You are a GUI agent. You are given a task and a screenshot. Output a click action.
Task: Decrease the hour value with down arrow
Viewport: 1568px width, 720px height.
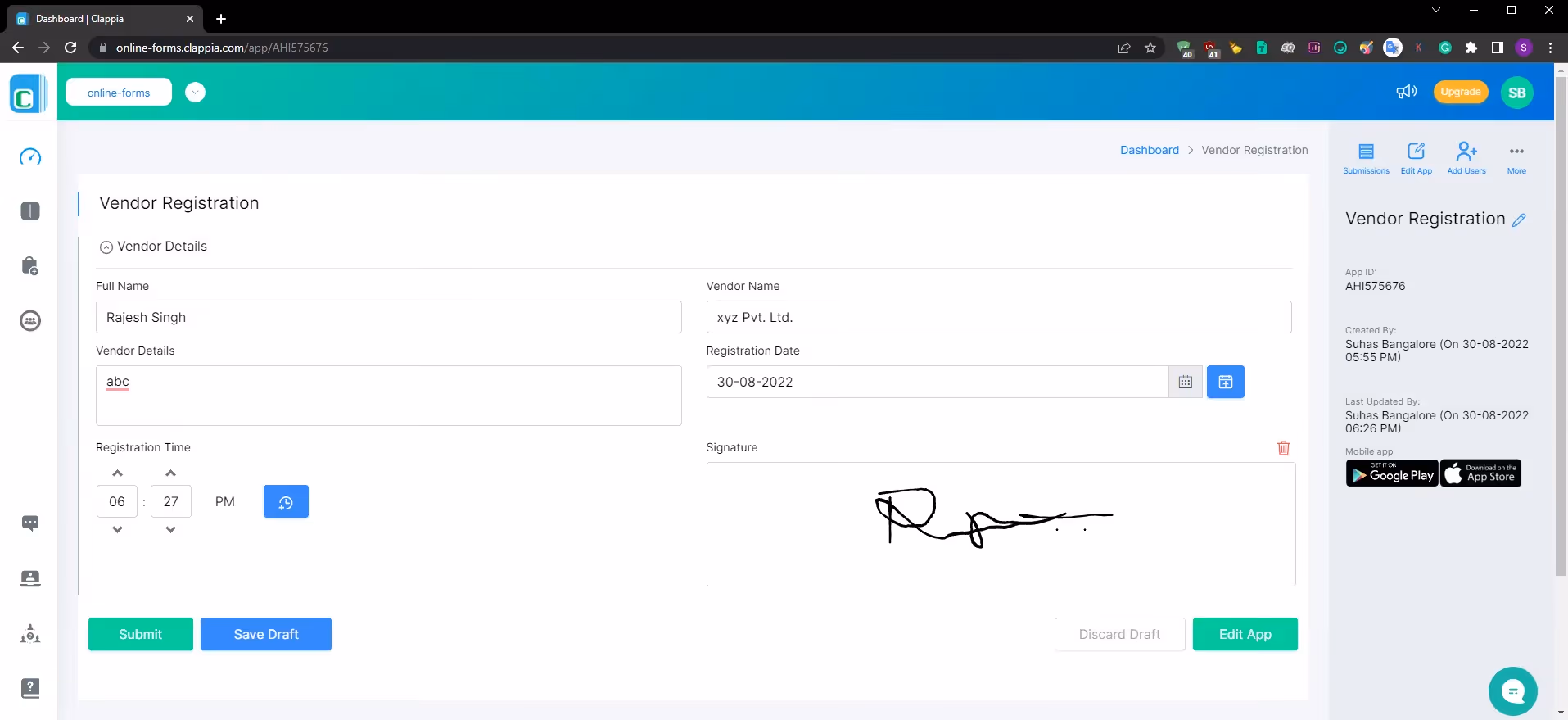[117, 529]
